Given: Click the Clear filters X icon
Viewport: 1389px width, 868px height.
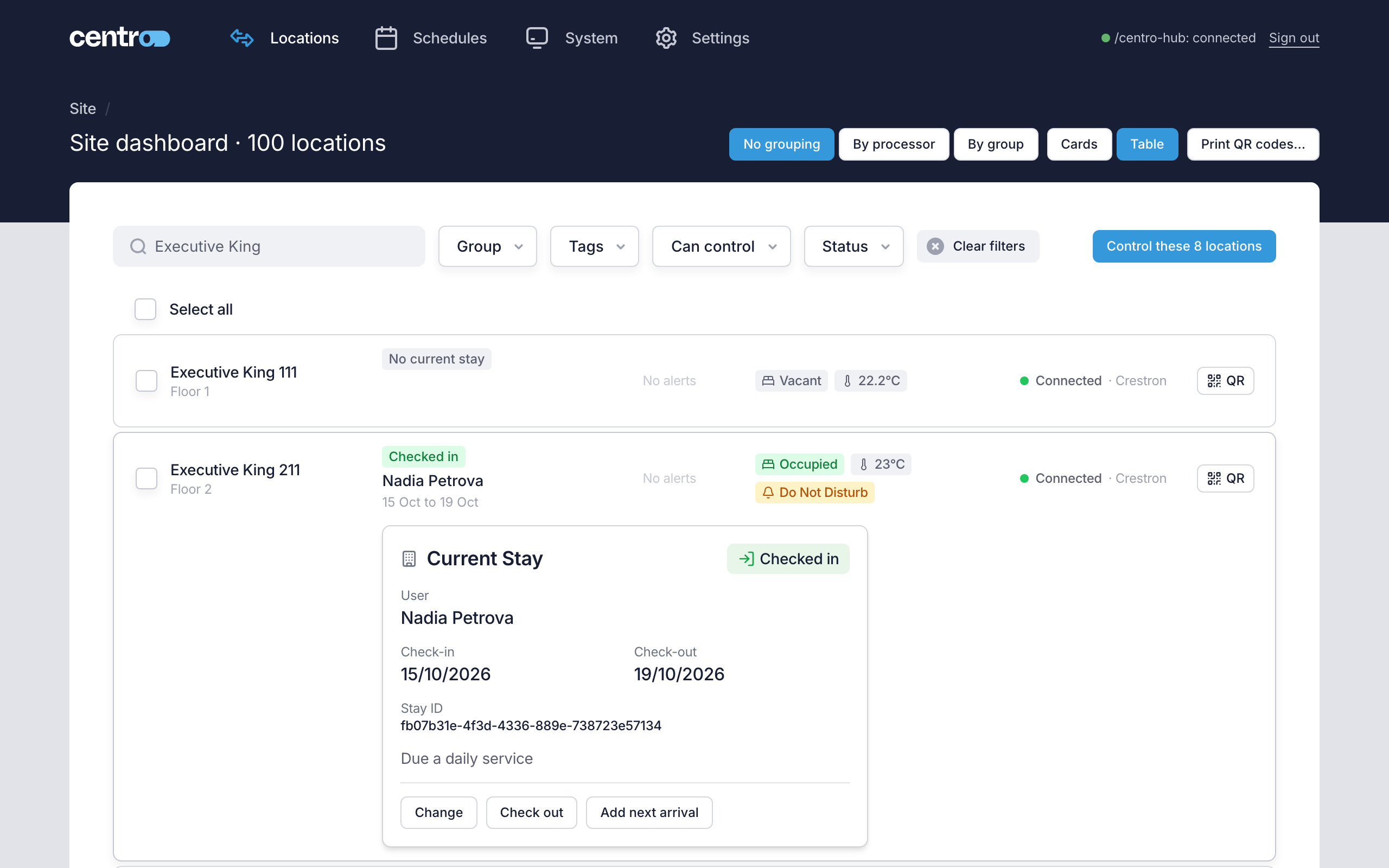Looking at the screenshot, I should click(935, 246).
